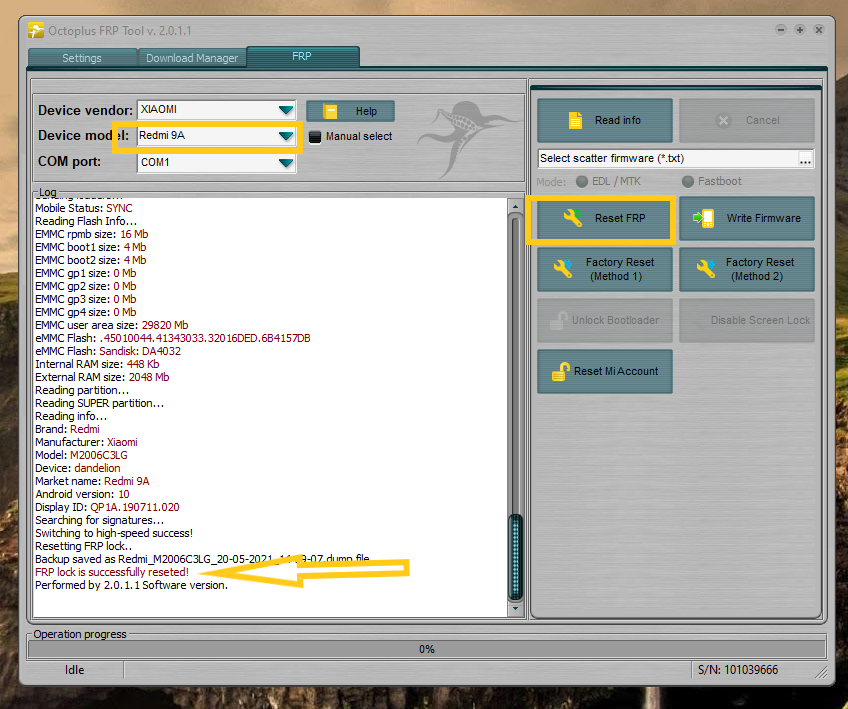
Task: Click the Read info document icon
Action: point(575,120)
